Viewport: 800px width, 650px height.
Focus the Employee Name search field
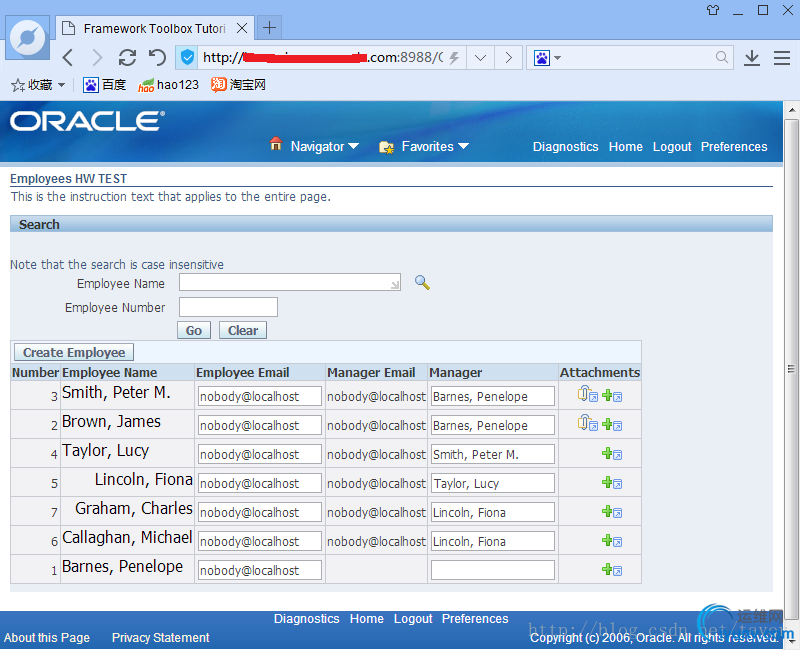tap(290, 282)
